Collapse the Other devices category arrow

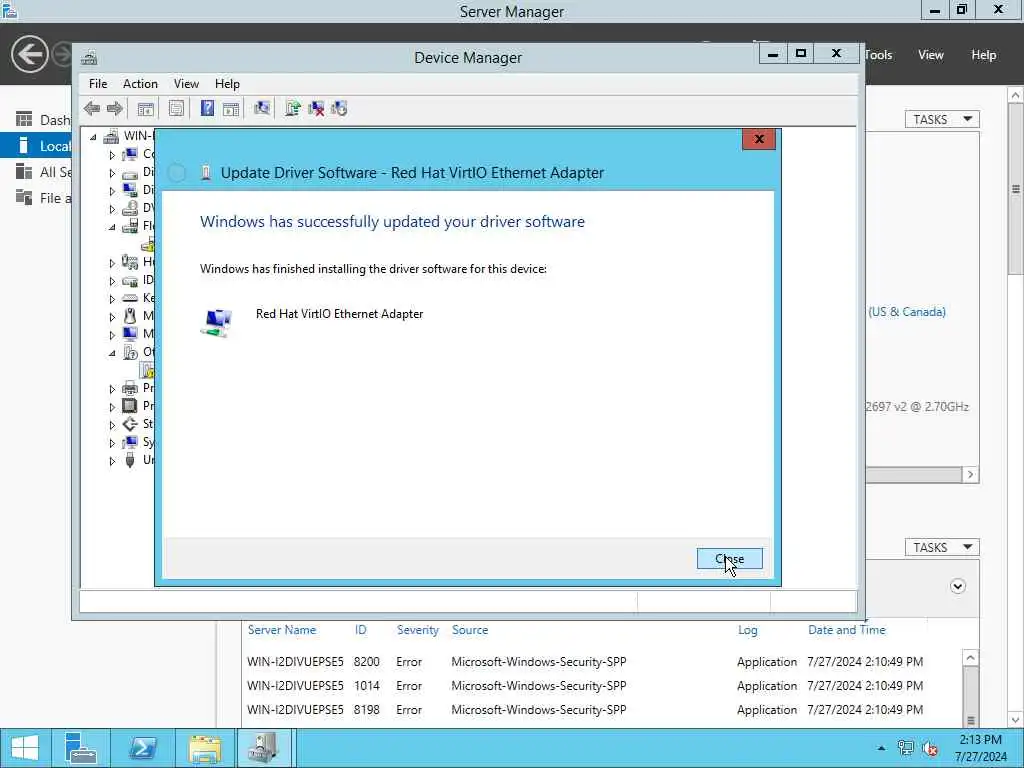(112, 353)
